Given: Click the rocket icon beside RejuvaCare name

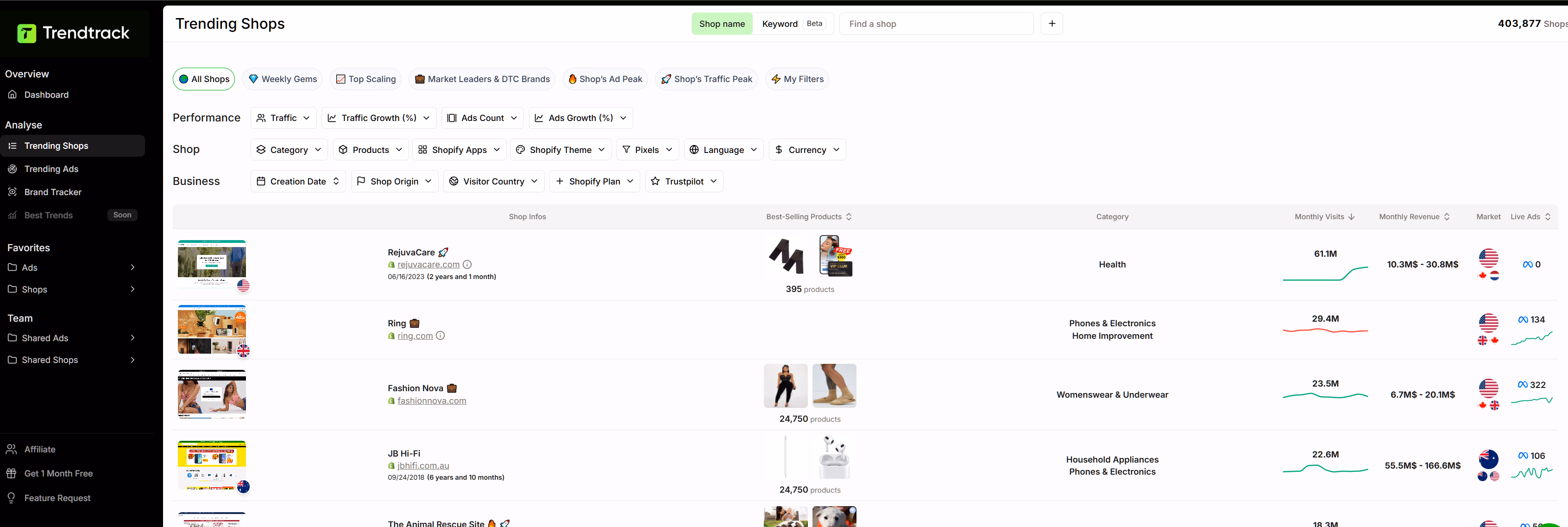Looking at the screenshot, I should click(x=443, y=252).
